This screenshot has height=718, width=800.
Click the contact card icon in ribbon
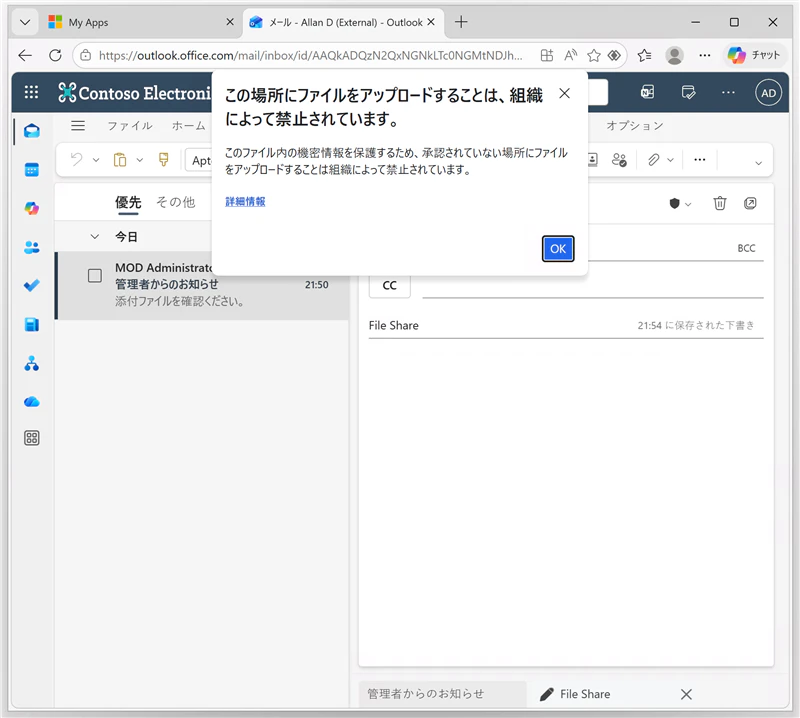point(592,160)
